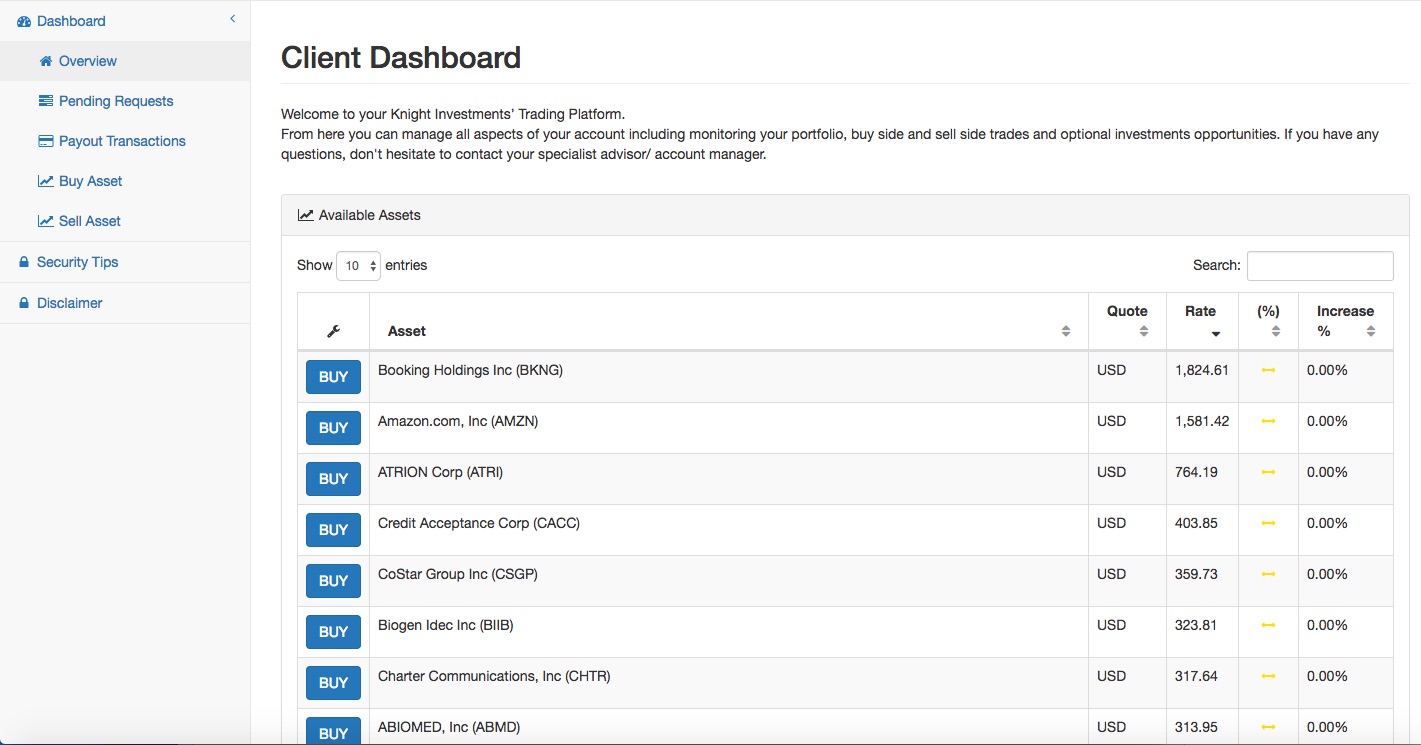The width and height of the screenshot is (1421, 745).
Task: Open the Buy Asset page
Action: pyautogui.click(x=125, y=181)
